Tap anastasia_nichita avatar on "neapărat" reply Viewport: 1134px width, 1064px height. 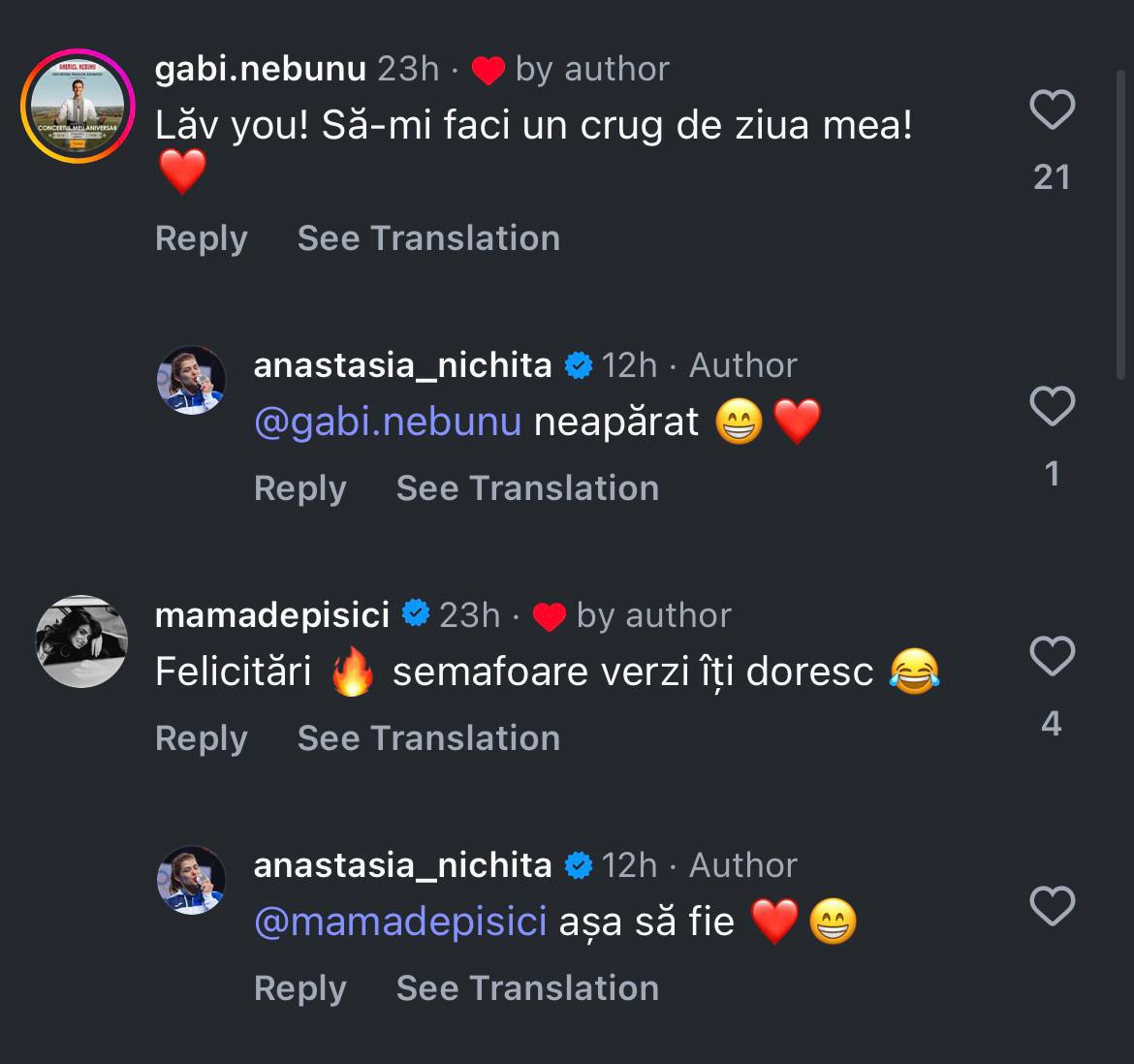[191, 379]
